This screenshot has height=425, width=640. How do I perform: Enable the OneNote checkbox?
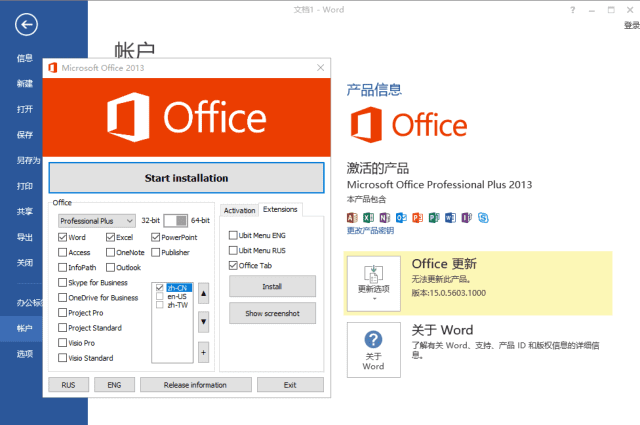pos(110,252)
